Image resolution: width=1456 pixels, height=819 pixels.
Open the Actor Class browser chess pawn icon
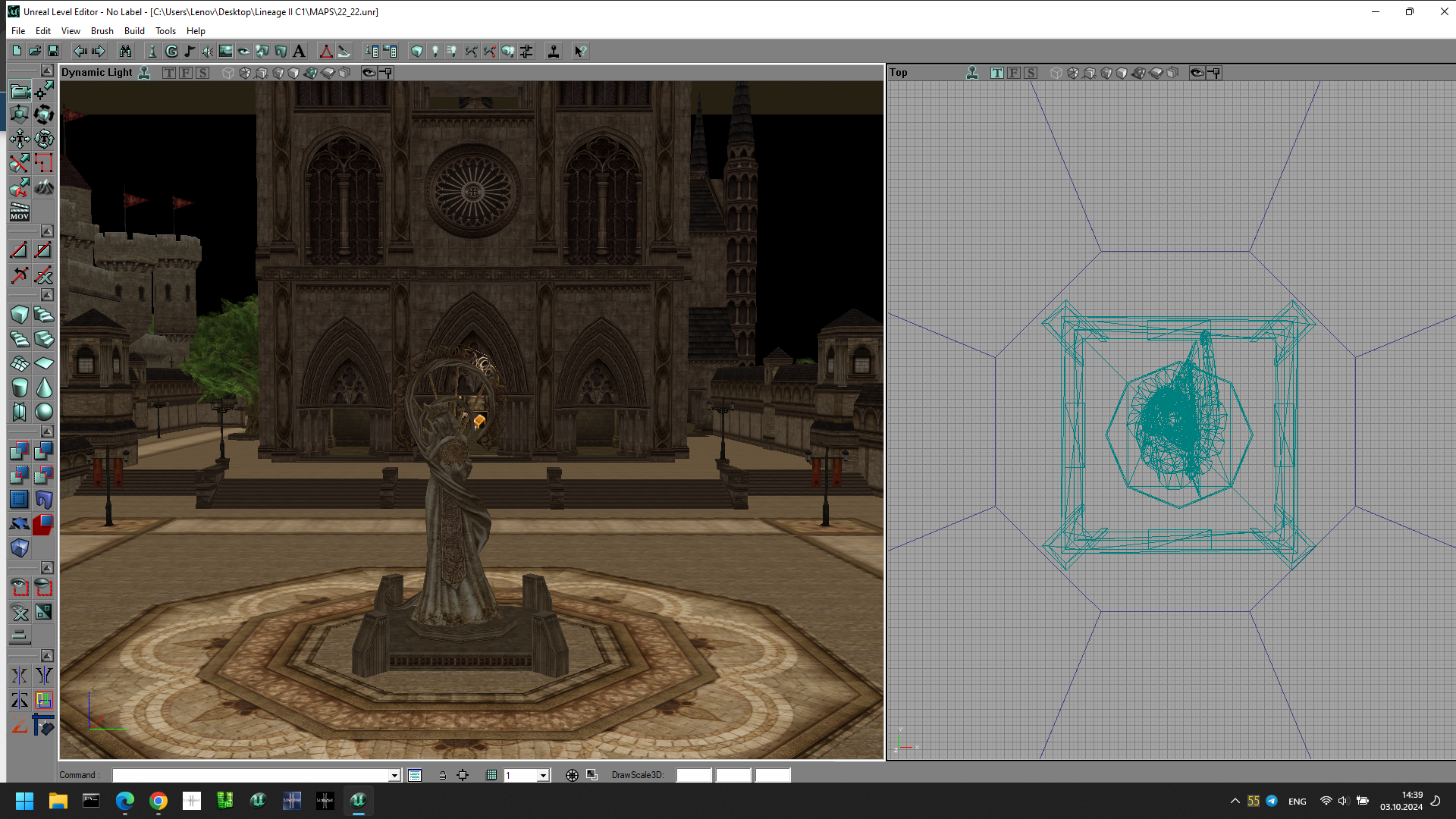[152, 51]
